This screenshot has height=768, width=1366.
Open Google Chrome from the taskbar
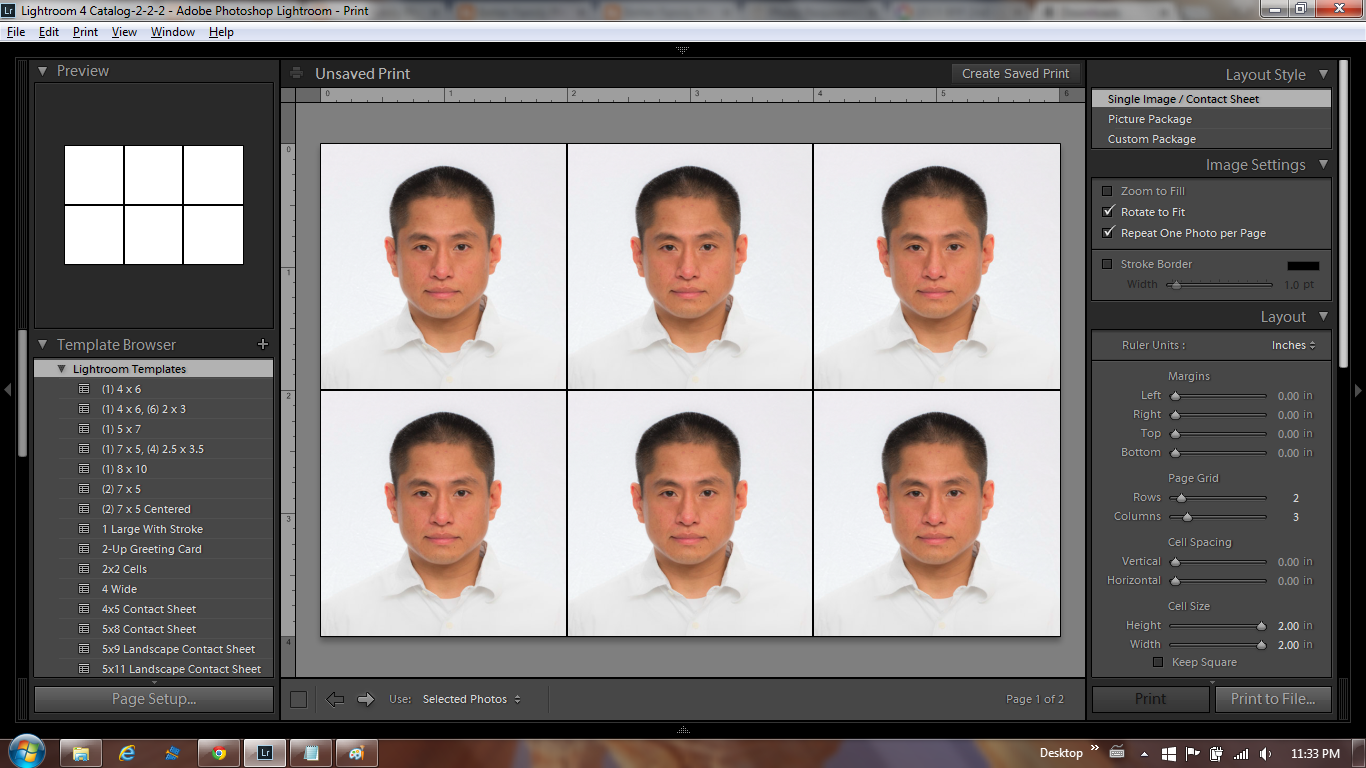tap(219, 753)
